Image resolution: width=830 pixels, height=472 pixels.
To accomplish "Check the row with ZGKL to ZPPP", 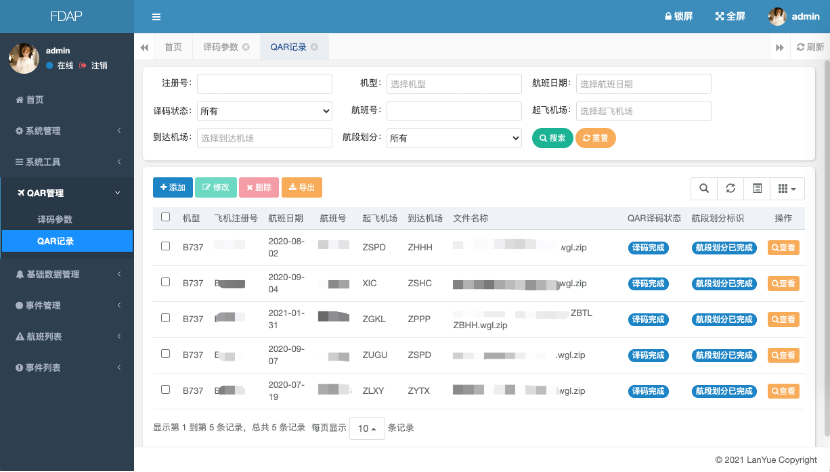I will pyautogui.click(x=166, y=318).
